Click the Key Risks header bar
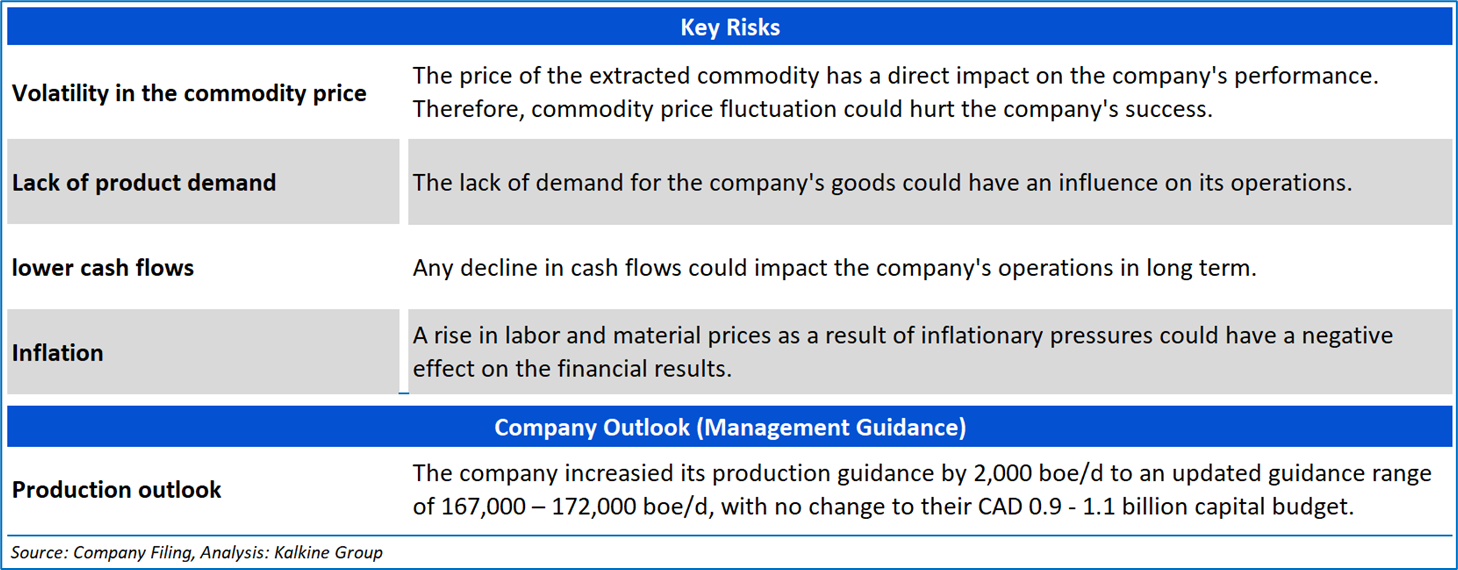The width and height of the screenshot is (1458, 570). (x=729, y=28)
